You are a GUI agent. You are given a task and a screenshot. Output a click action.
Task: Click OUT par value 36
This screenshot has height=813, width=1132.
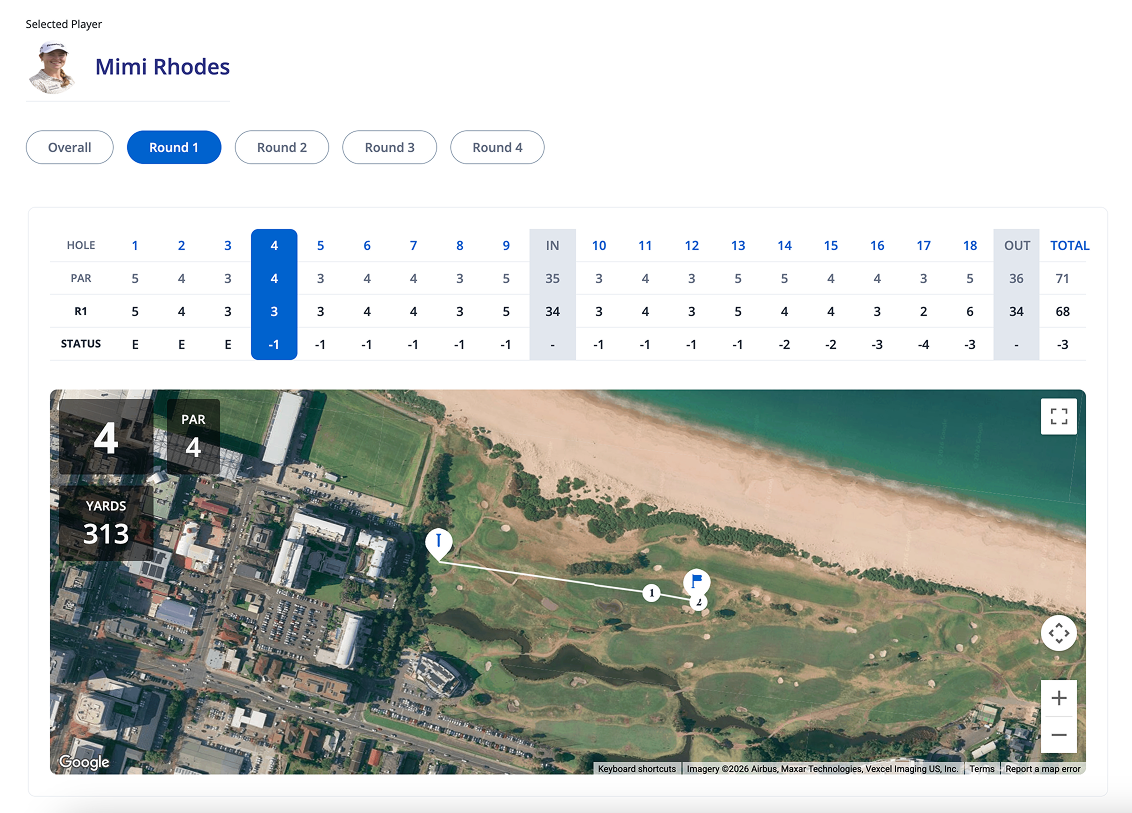pos(1016,279)
